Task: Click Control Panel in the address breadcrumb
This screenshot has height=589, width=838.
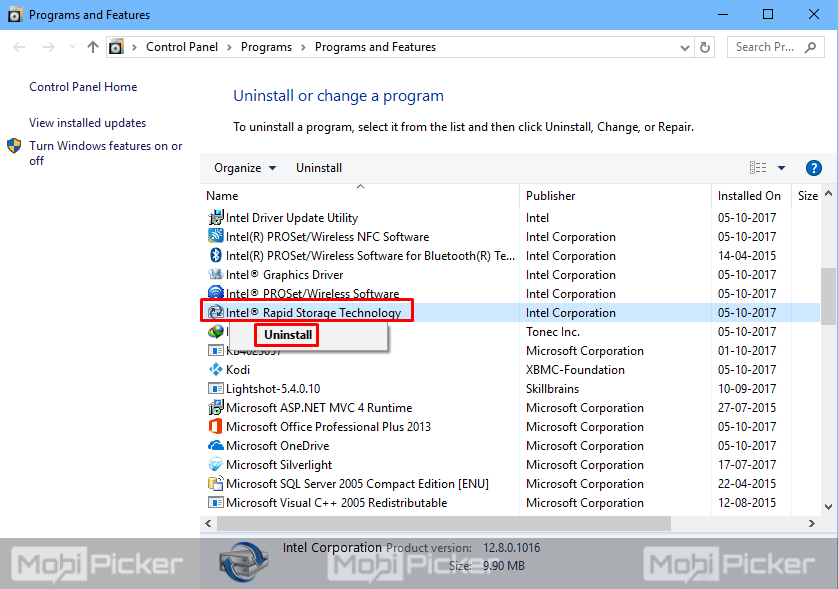Action: coord(182,47)
